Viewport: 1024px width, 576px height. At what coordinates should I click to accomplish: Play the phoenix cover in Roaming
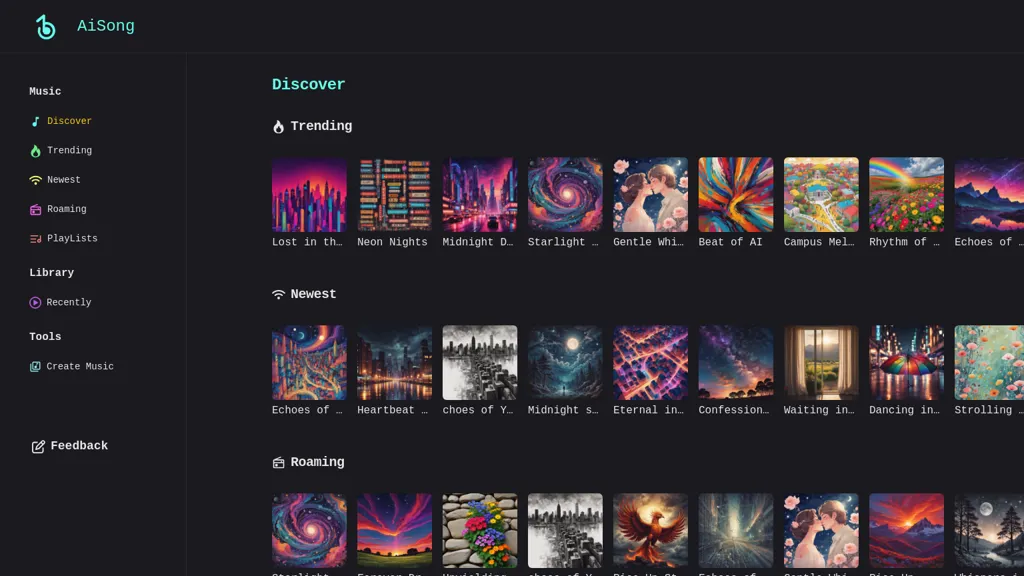click(x=650, y=530)
